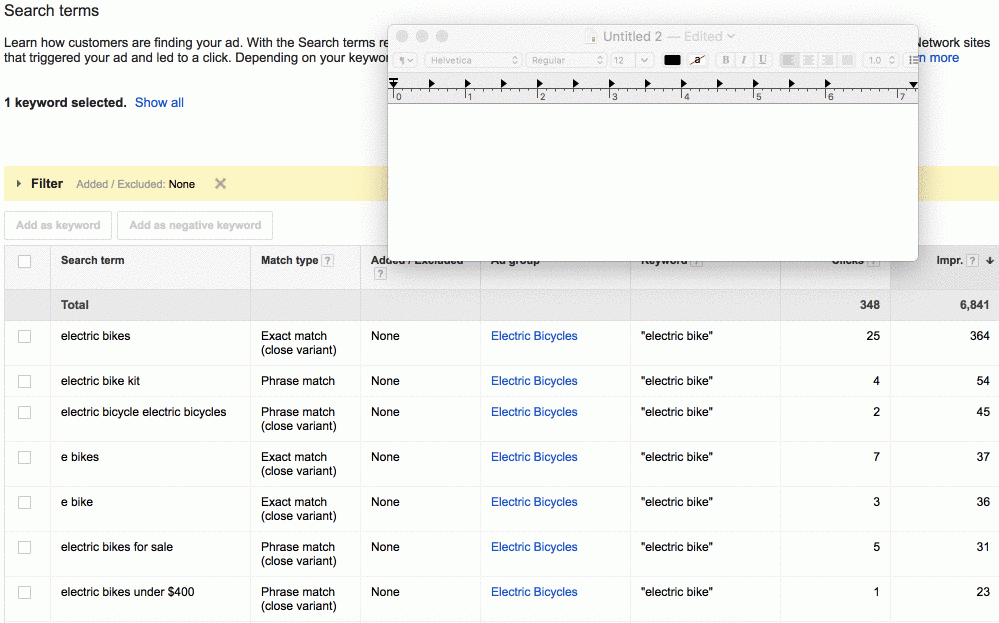Click the 'e bike' search term text

tap(76, 502)
